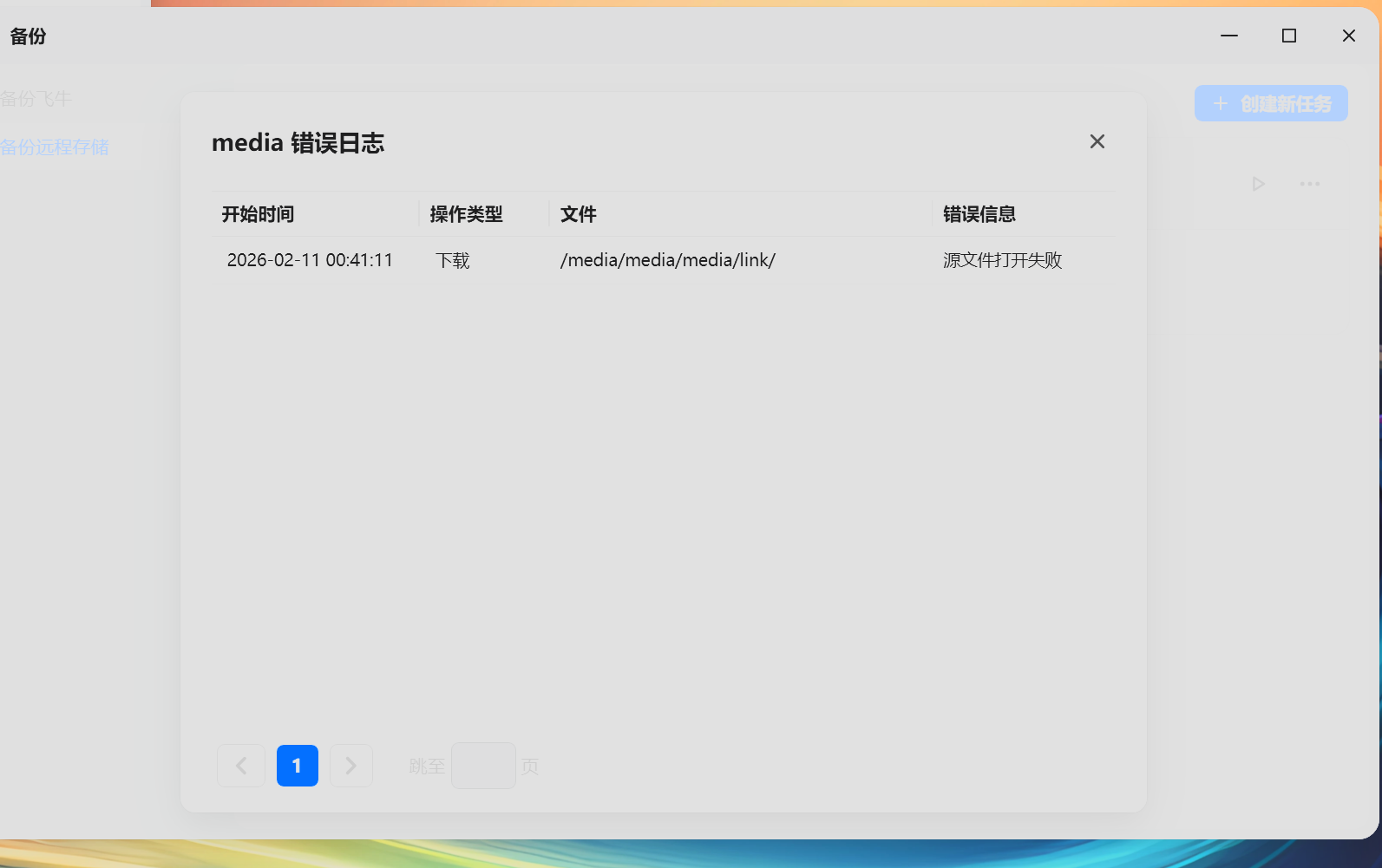1382x868 pixels.
Task: Minimize the 备份 window
Action: click(x=1229, y=36)
